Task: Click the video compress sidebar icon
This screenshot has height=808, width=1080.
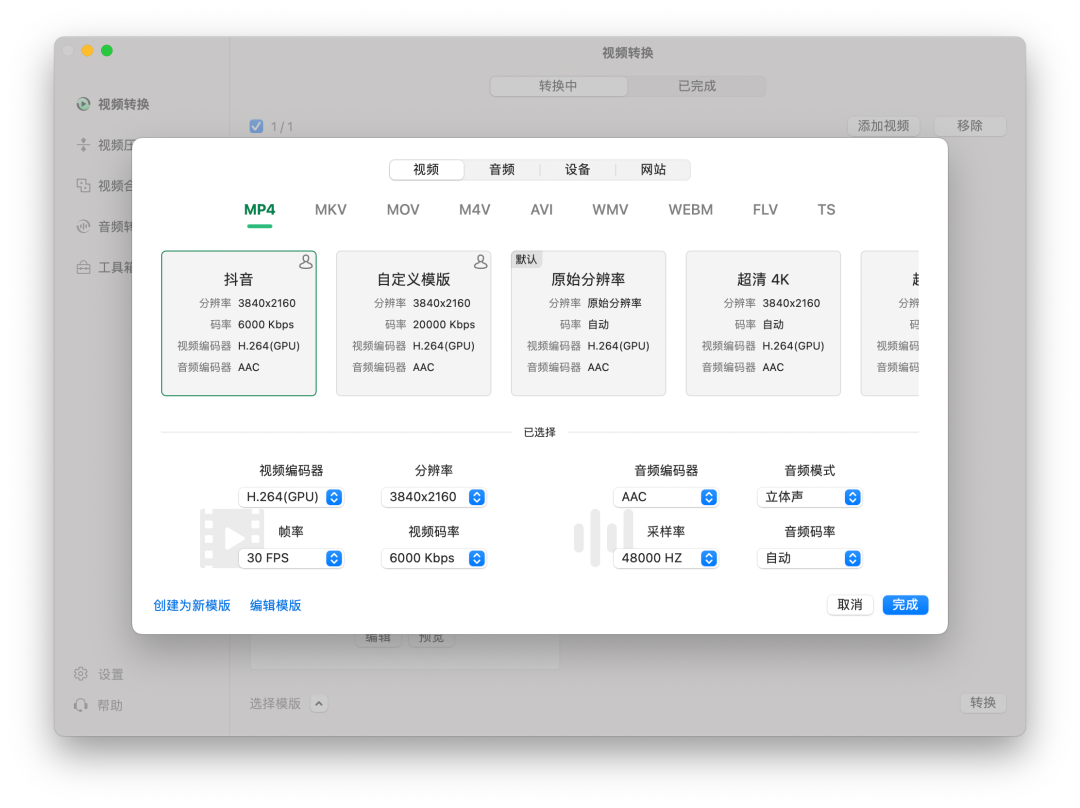Action: pyautogui.click(x=83, y=145)
